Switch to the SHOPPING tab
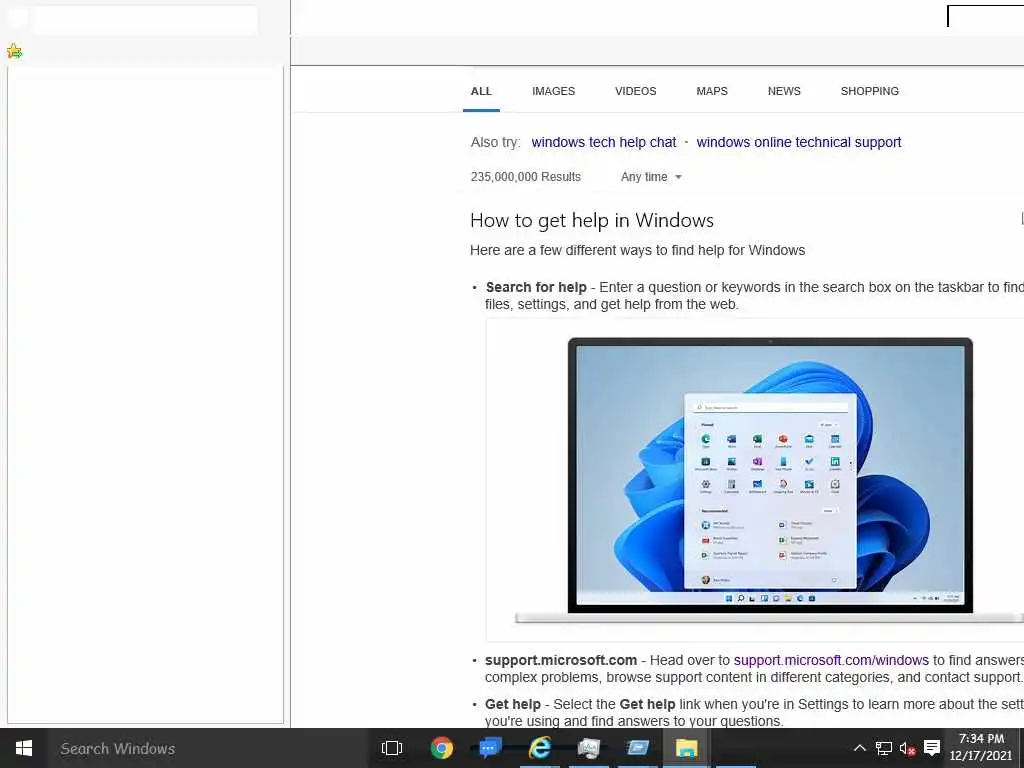This screenshot has height=768, width=1024. (x=869, y=91)
